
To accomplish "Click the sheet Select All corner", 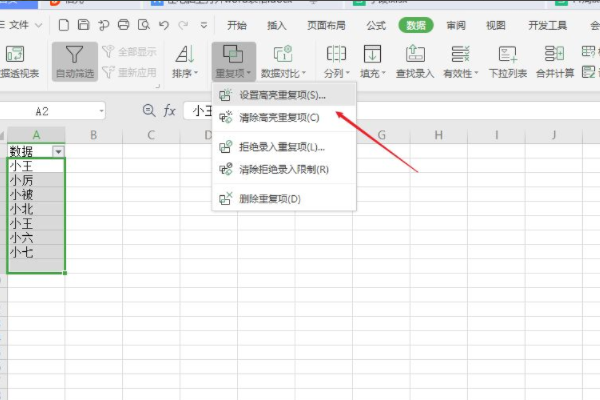I will tap(3, 135).
